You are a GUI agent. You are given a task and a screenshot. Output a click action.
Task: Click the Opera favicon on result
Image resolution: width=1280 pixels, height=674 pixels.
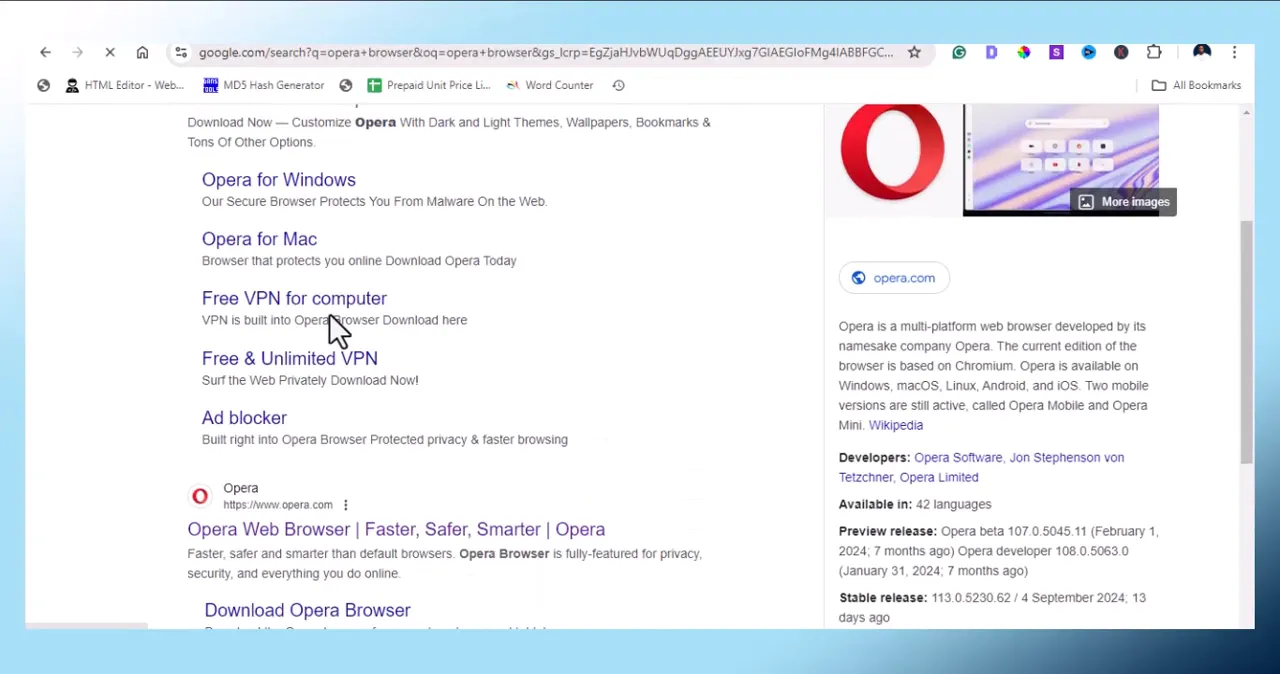pyautogui.click(x=200, y=496)
